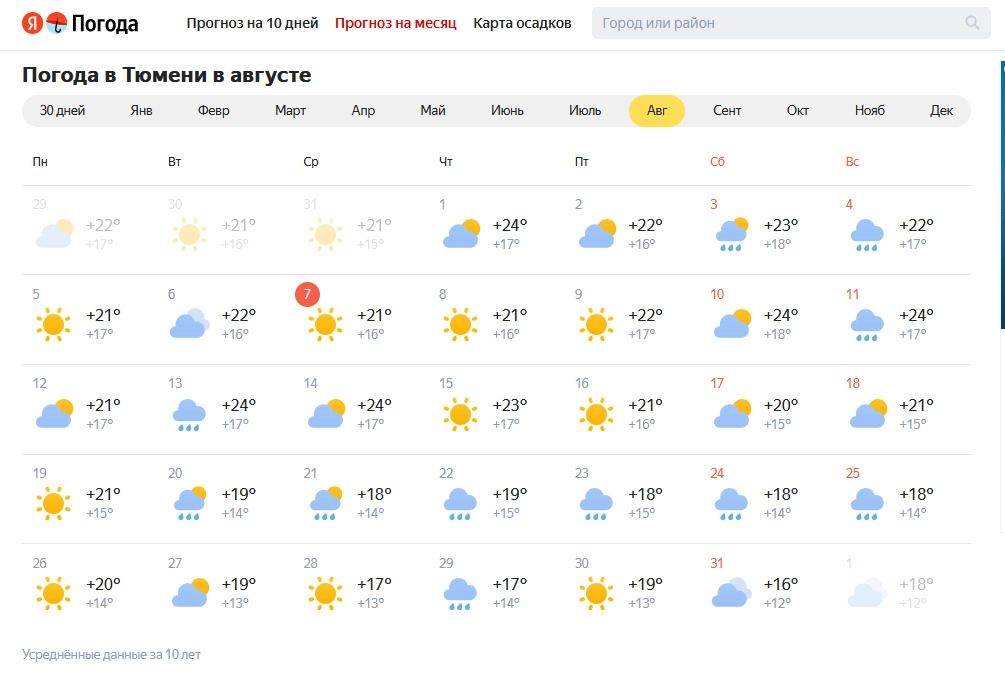The image size is (1005, 674).
Task: Click the sun icon for August 15
Action: pos(460,414)
